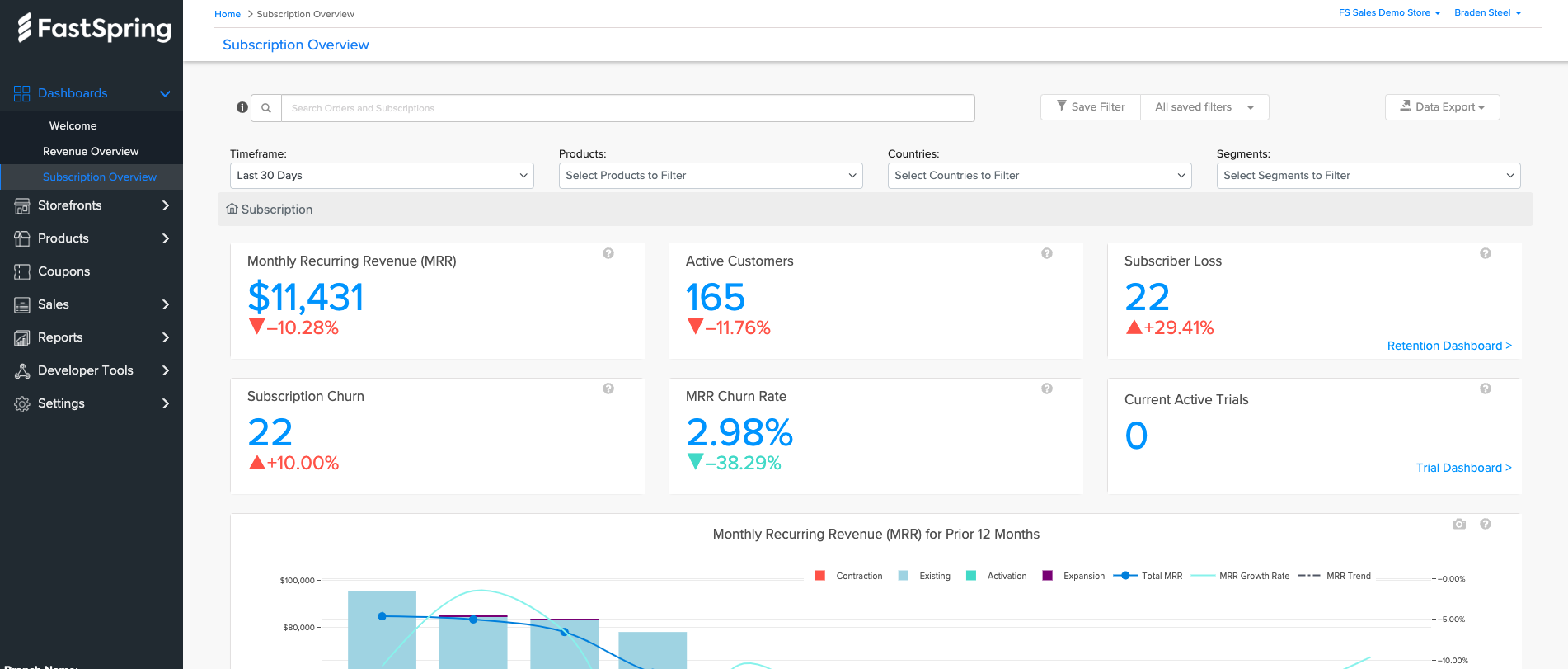The height and width of the screenshot is (669, 1568).
Task: Open Revenue Overview in the sidebar
Action: 91,151
